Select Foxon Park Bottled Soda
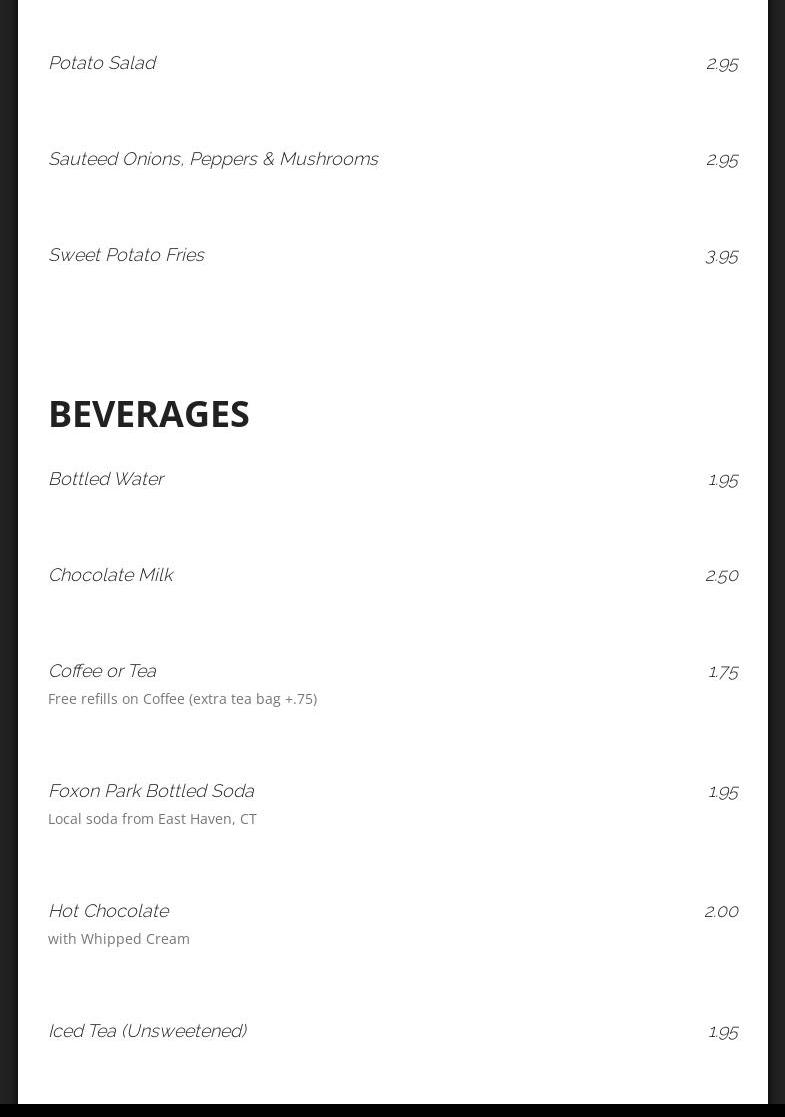 tap(151, 791)
